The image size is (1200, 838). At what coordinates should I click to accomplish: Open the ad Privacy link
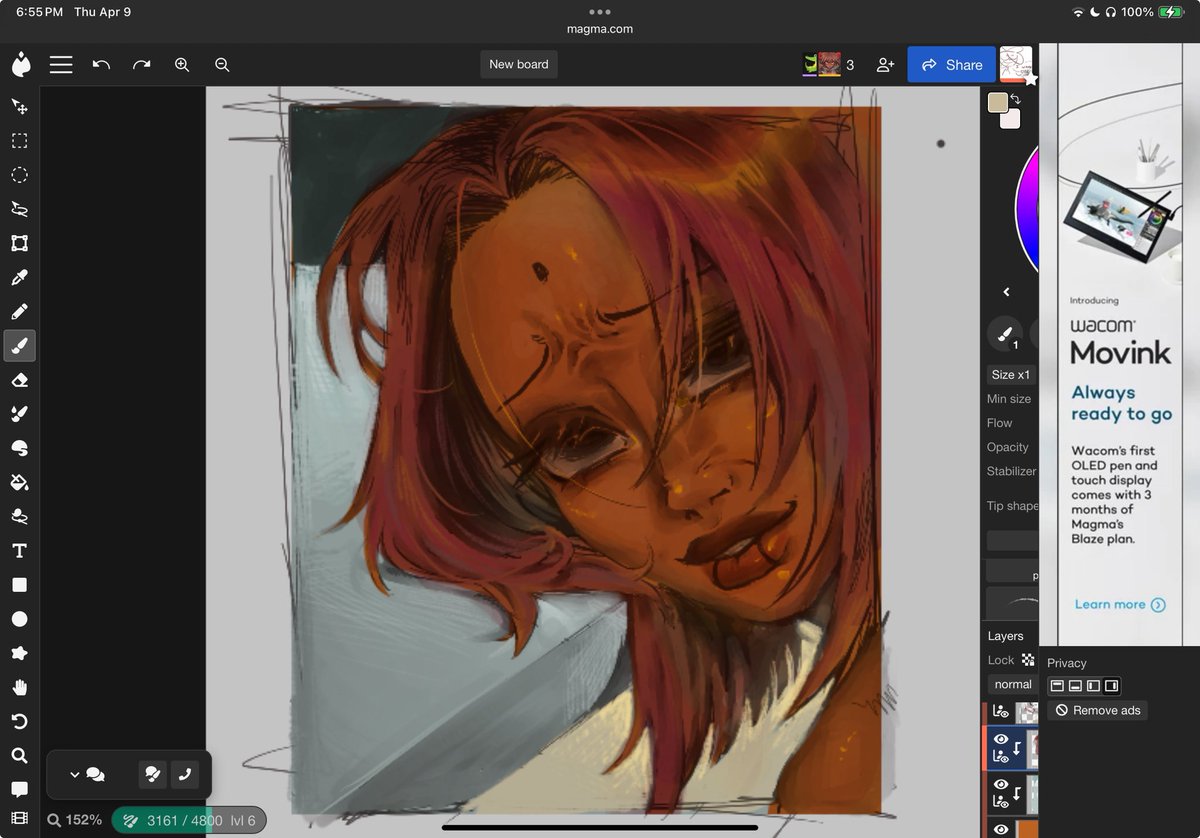[1066, 663]
